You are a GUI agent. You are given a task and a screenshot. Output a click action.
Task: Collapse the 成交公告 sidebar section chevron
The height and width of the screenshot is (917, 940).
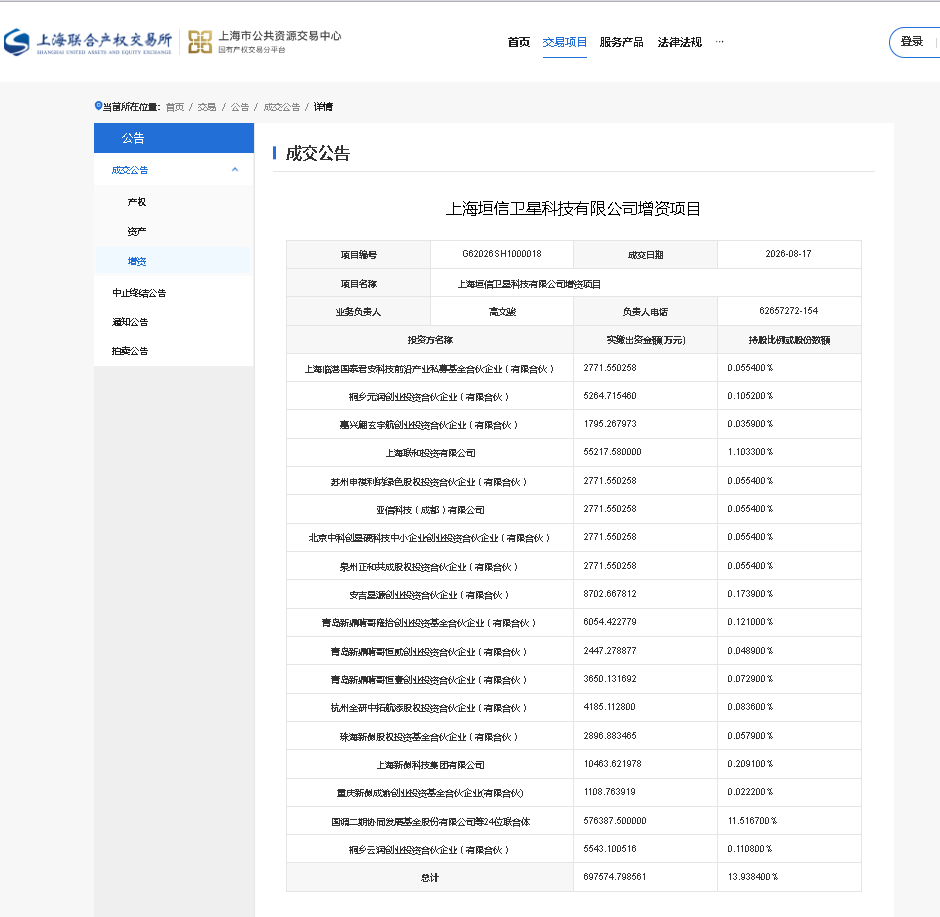click(x=235, y=170)
